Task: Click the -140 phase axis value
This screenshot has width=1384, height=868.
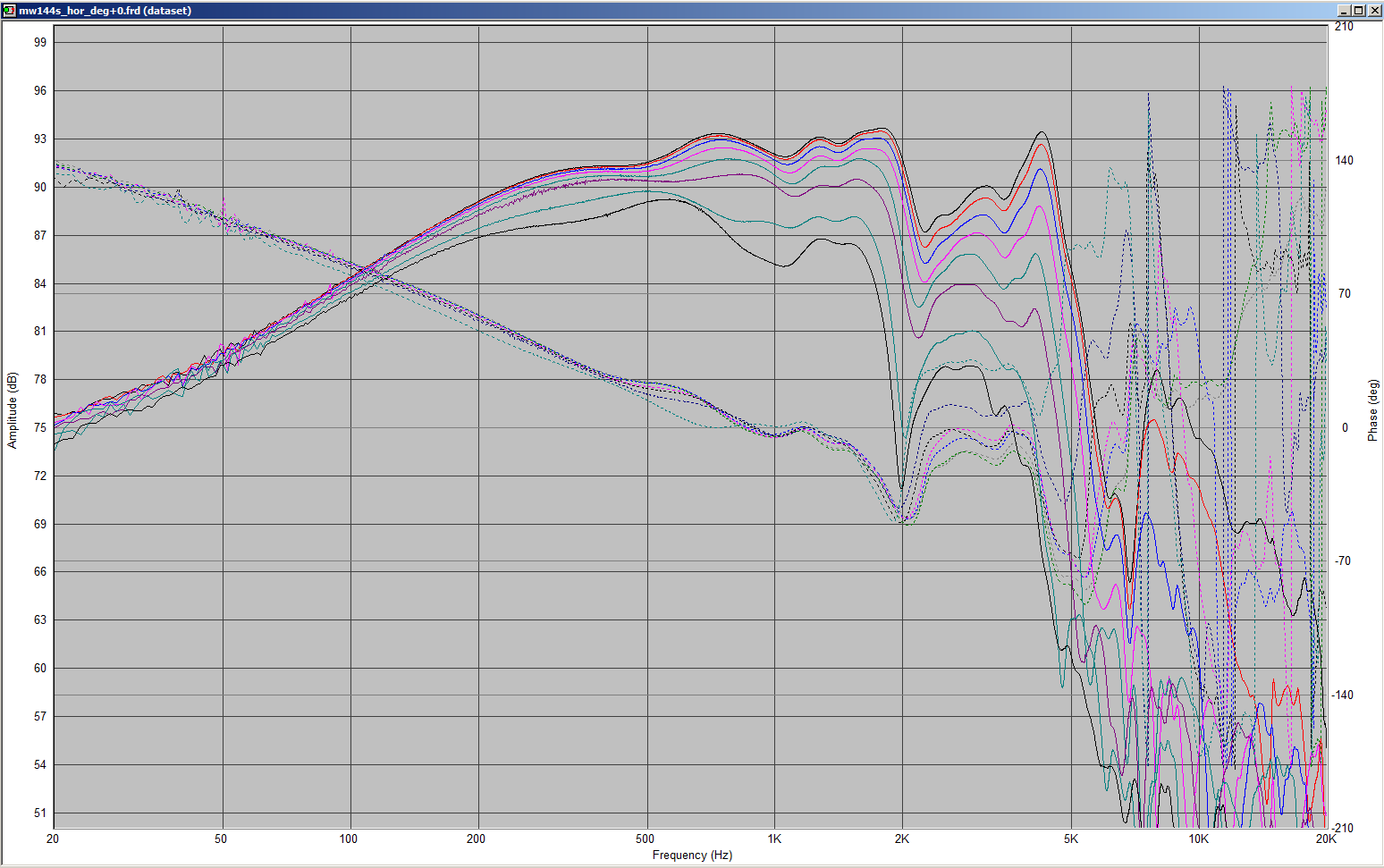Action: [x=1343, y=695]
